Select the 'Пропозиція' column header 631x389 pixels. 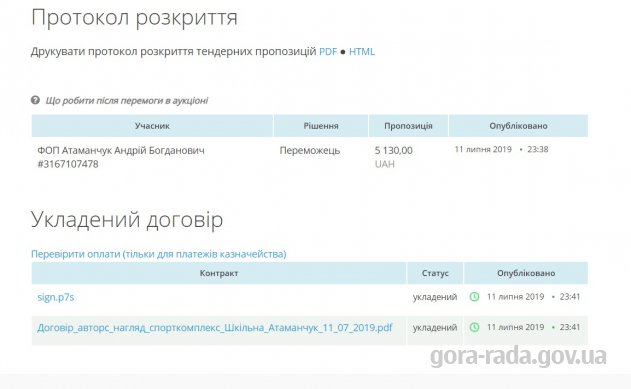click(408, 126)
